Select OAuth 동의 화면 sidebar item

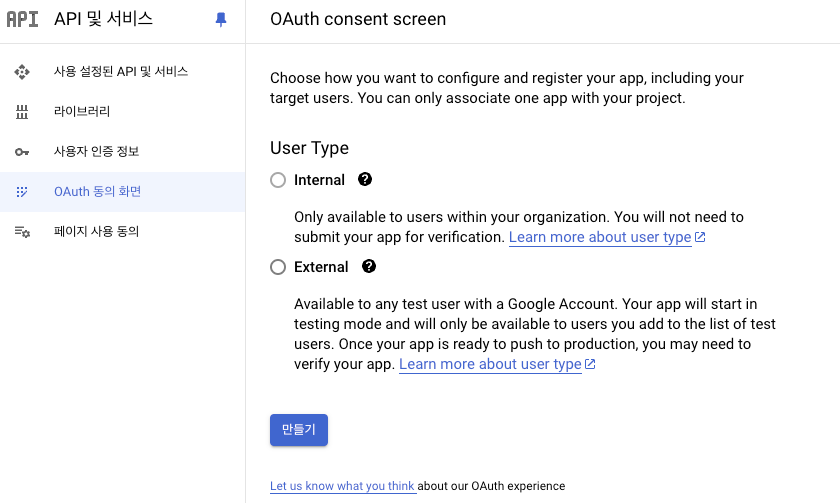[x=123, y=192]
